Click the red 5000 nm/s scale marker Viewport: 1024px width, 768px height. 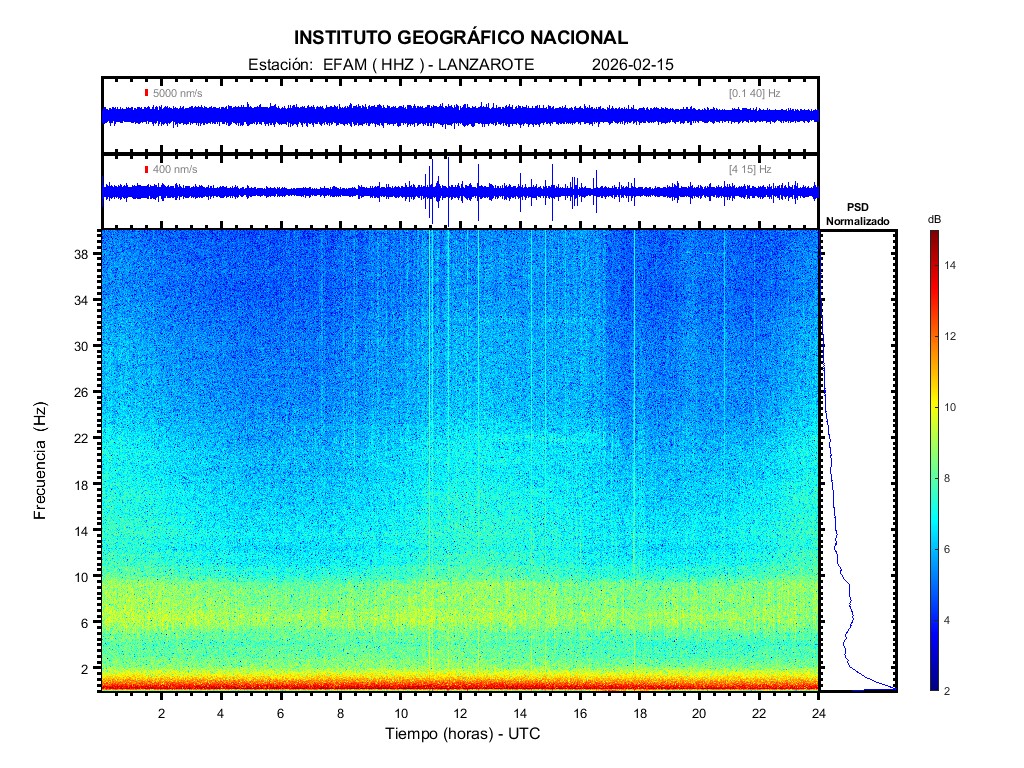(146, 93)
